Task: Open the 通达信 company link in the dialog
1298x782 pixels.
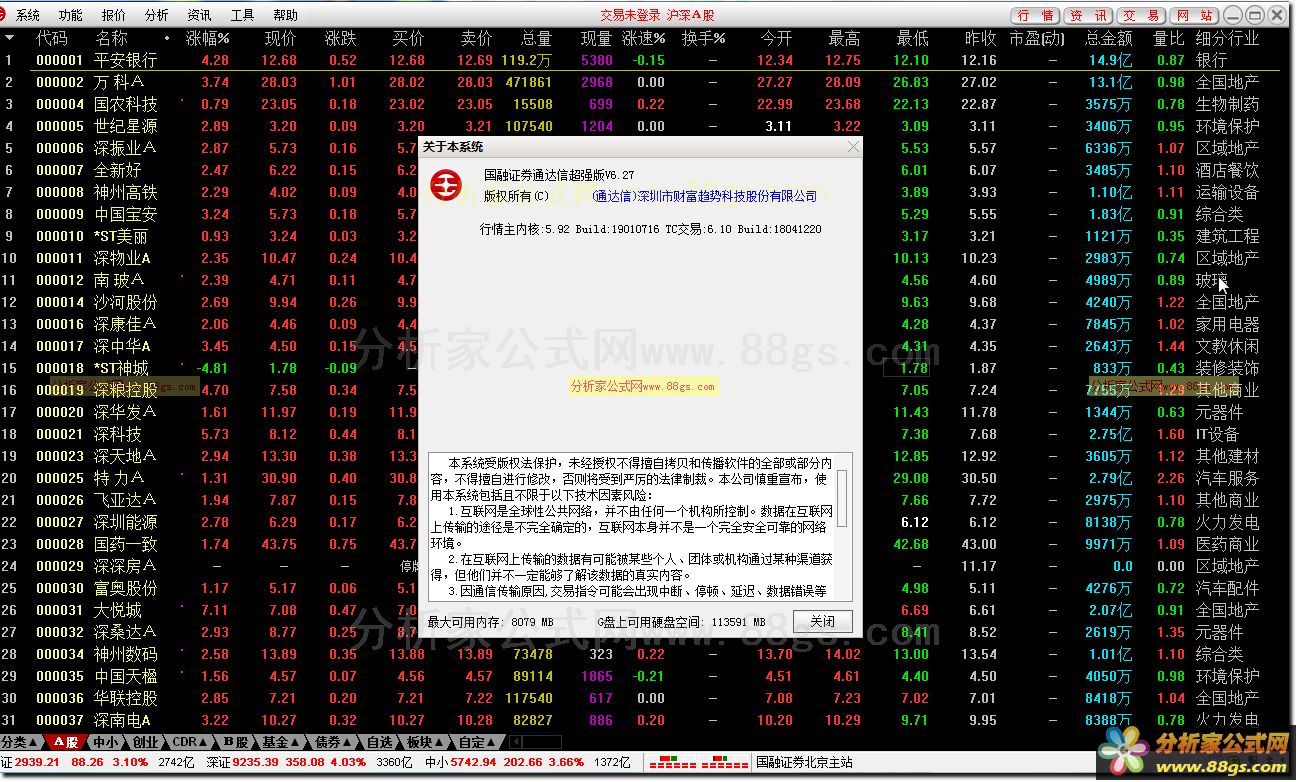Action: click(x=705, y=196)
